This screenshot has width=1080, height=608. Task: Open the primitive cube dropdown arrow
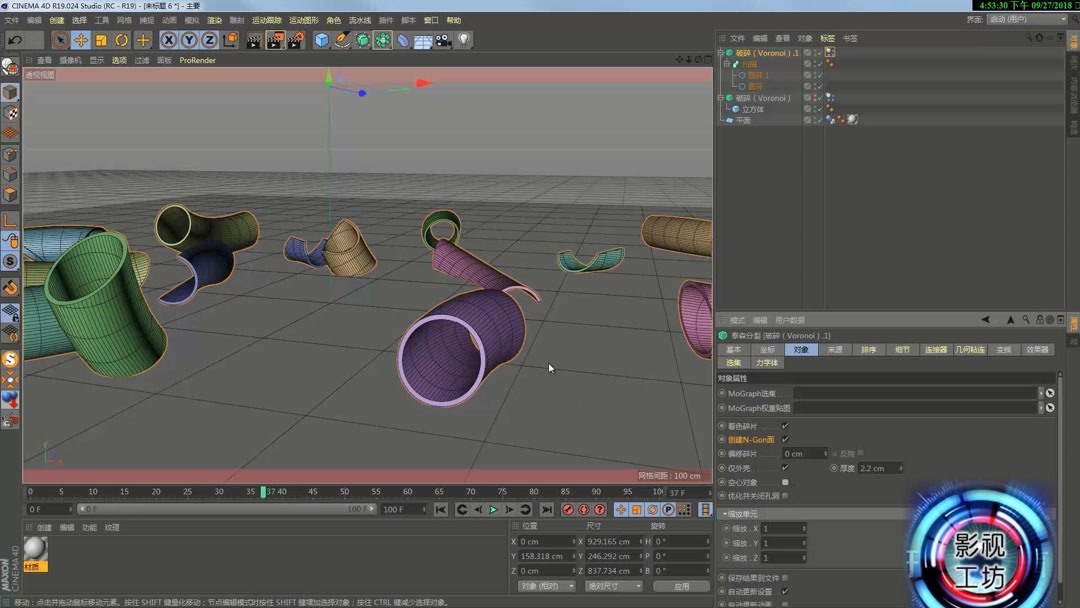pos(330,47)
